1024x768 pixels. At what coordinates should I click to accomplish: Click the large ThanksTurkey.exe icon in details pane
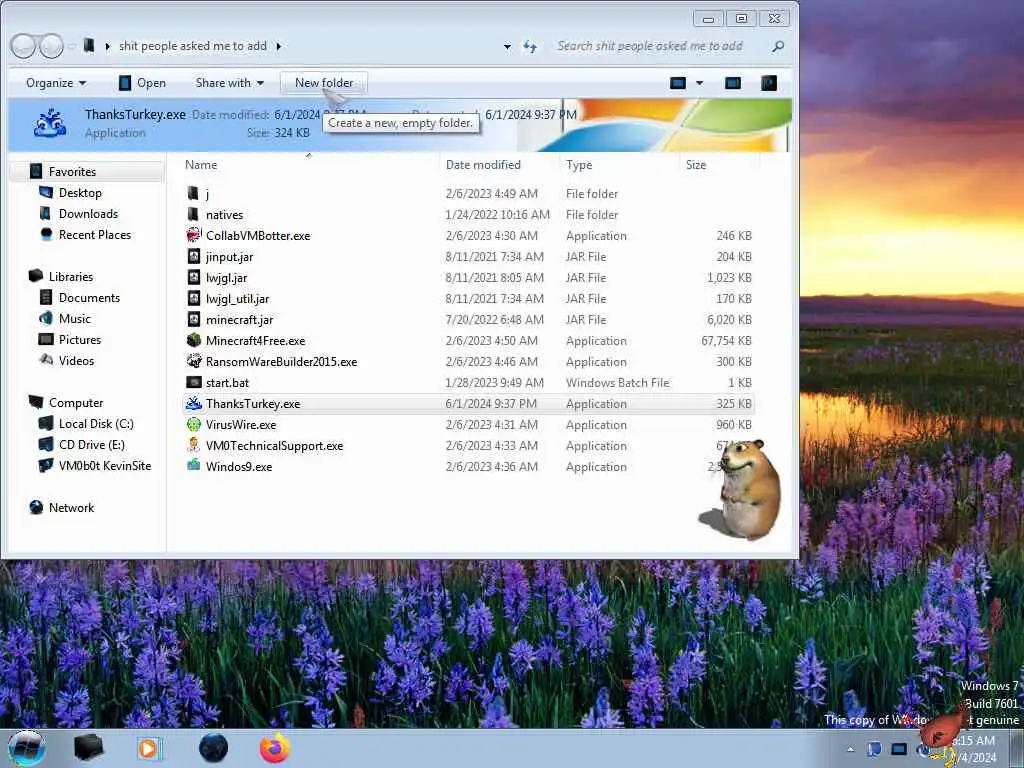[x=50, y=123]
